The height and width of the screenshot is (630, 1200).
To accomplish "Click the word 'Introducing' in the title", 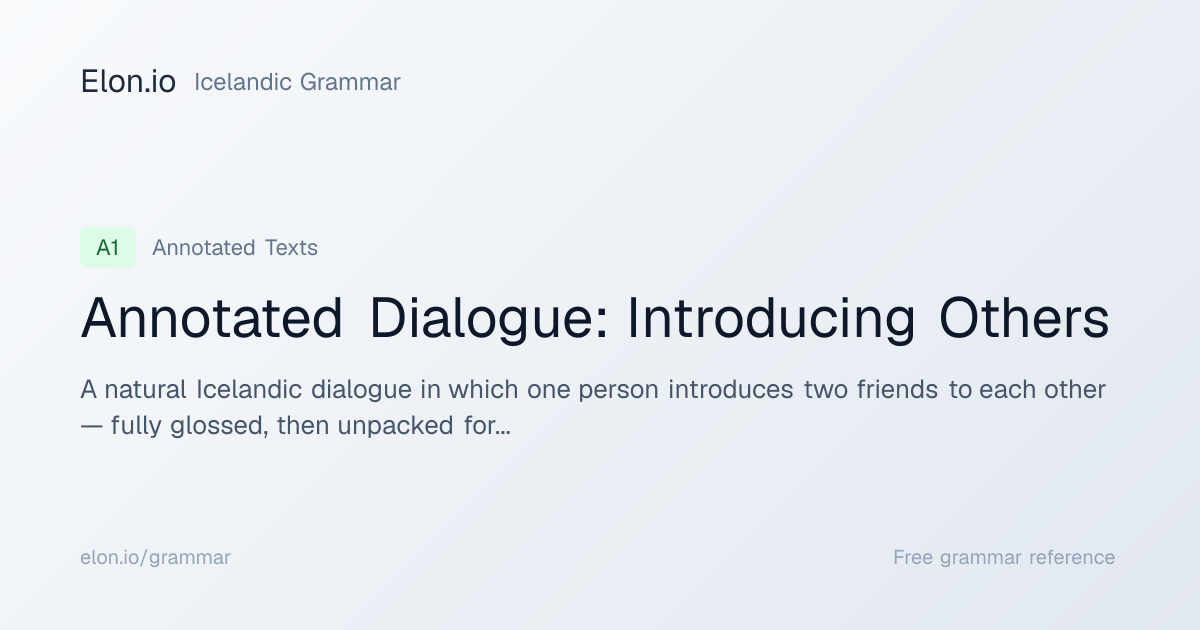I will click(771, 319).
